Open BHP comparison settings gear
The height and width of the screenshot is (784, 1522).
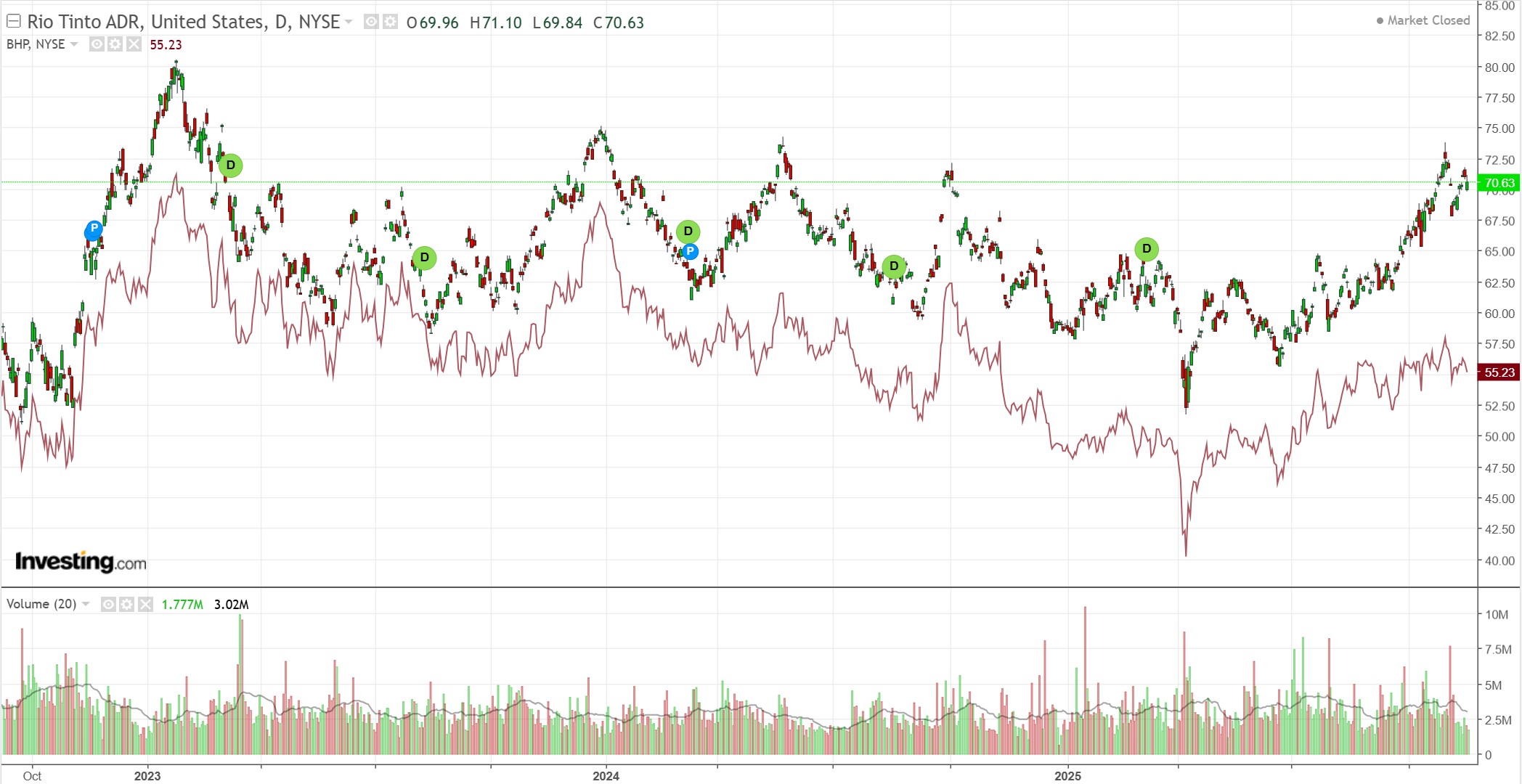coord(115,44)
